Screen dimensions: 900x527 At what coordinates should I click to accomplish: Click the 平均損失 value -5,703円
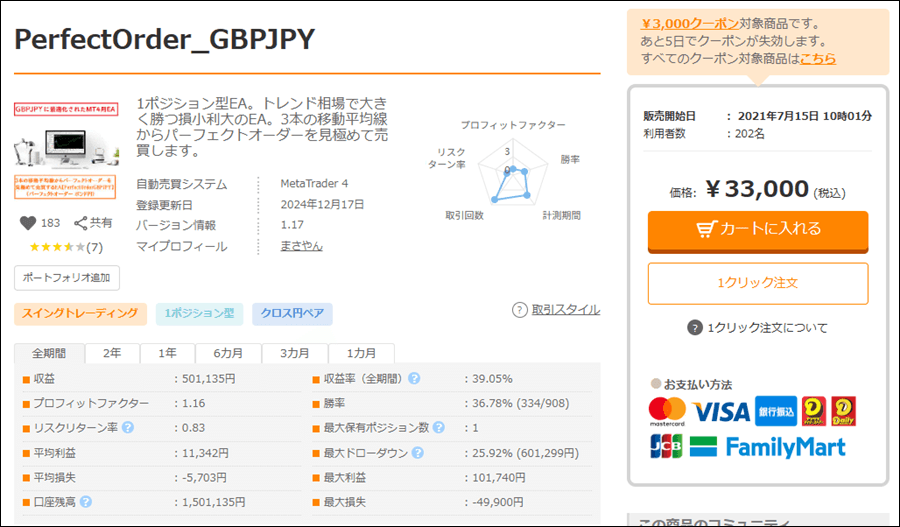point(204,478)
